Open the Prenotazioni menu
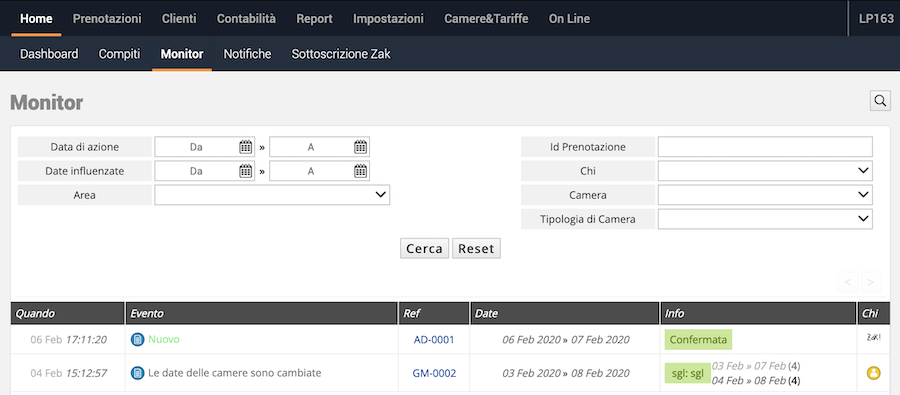The width and height of the screenshot is (900, 395). click(x=107, y=18)
